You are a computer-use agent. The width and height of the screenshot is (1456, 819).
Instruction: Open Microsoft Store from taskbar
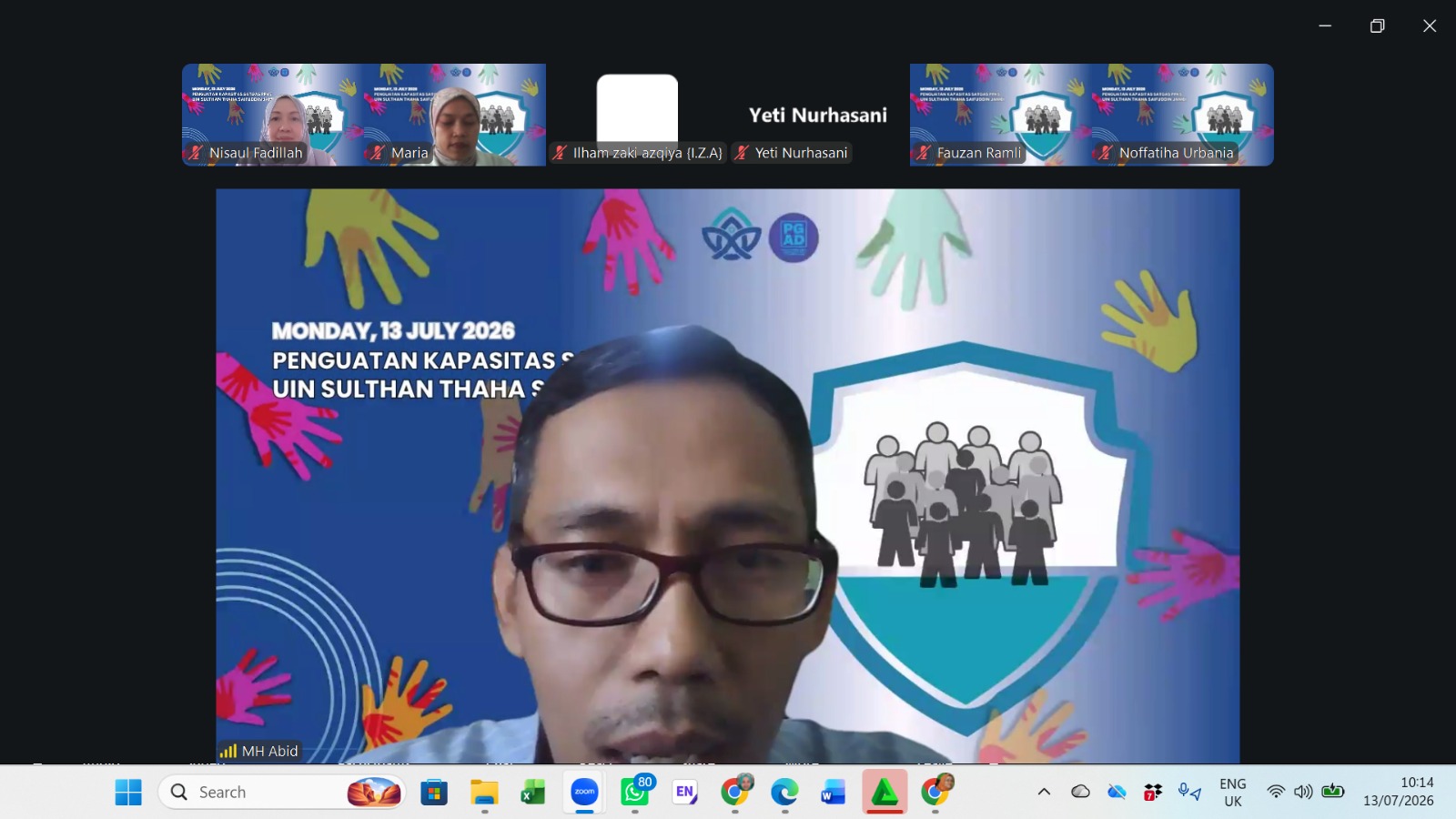click(434, 793)
